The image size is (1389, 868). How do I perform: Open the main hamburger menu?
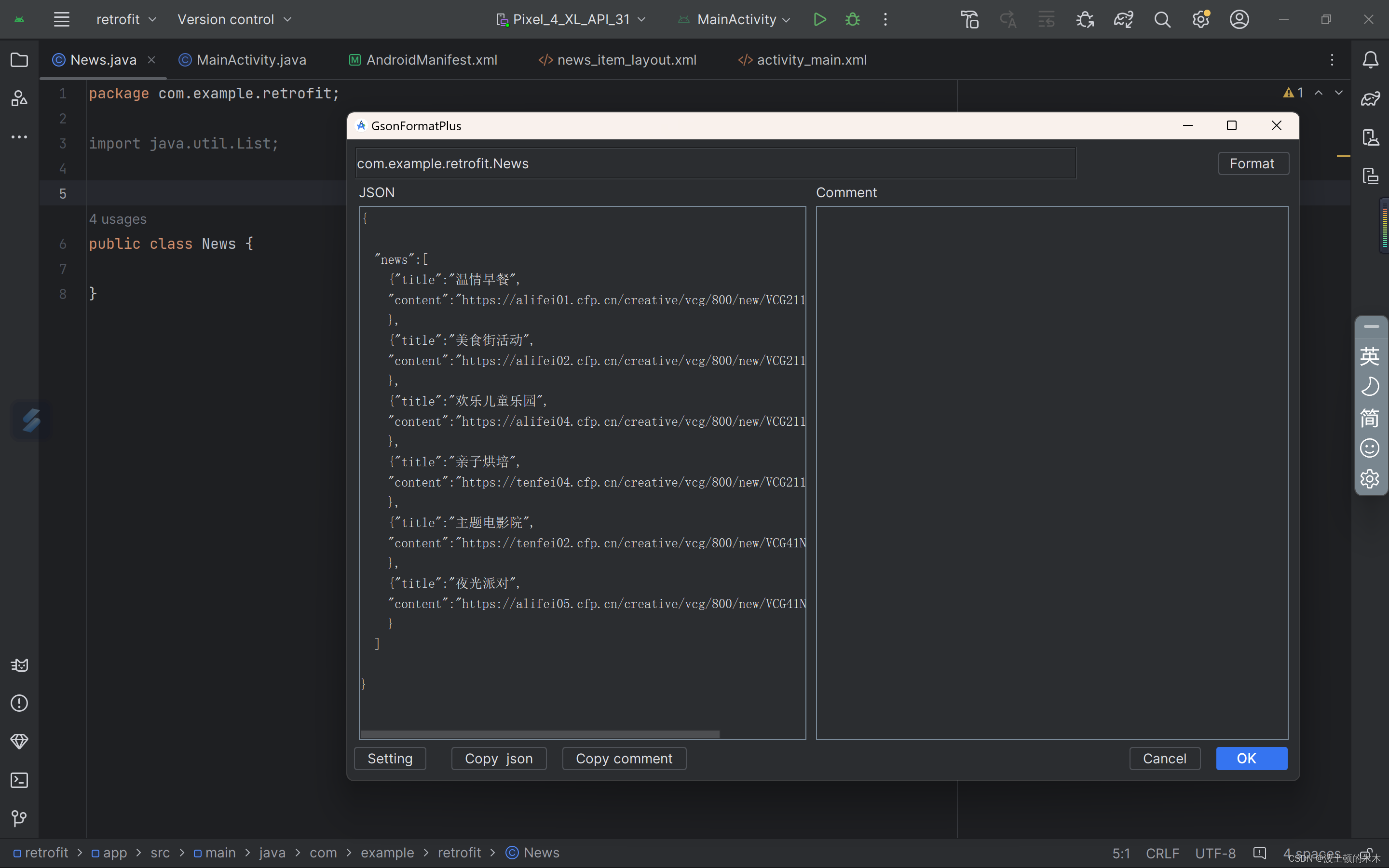(x=61, y=19)
